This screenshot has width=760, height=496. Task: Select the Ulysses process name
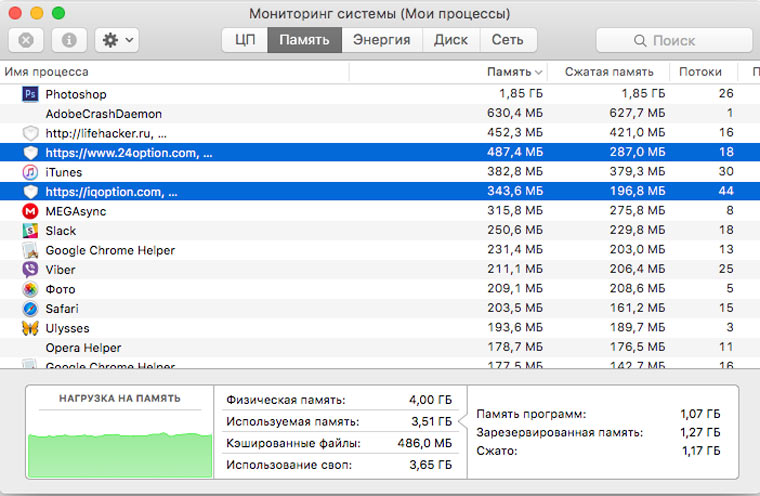tap(67, 328)
